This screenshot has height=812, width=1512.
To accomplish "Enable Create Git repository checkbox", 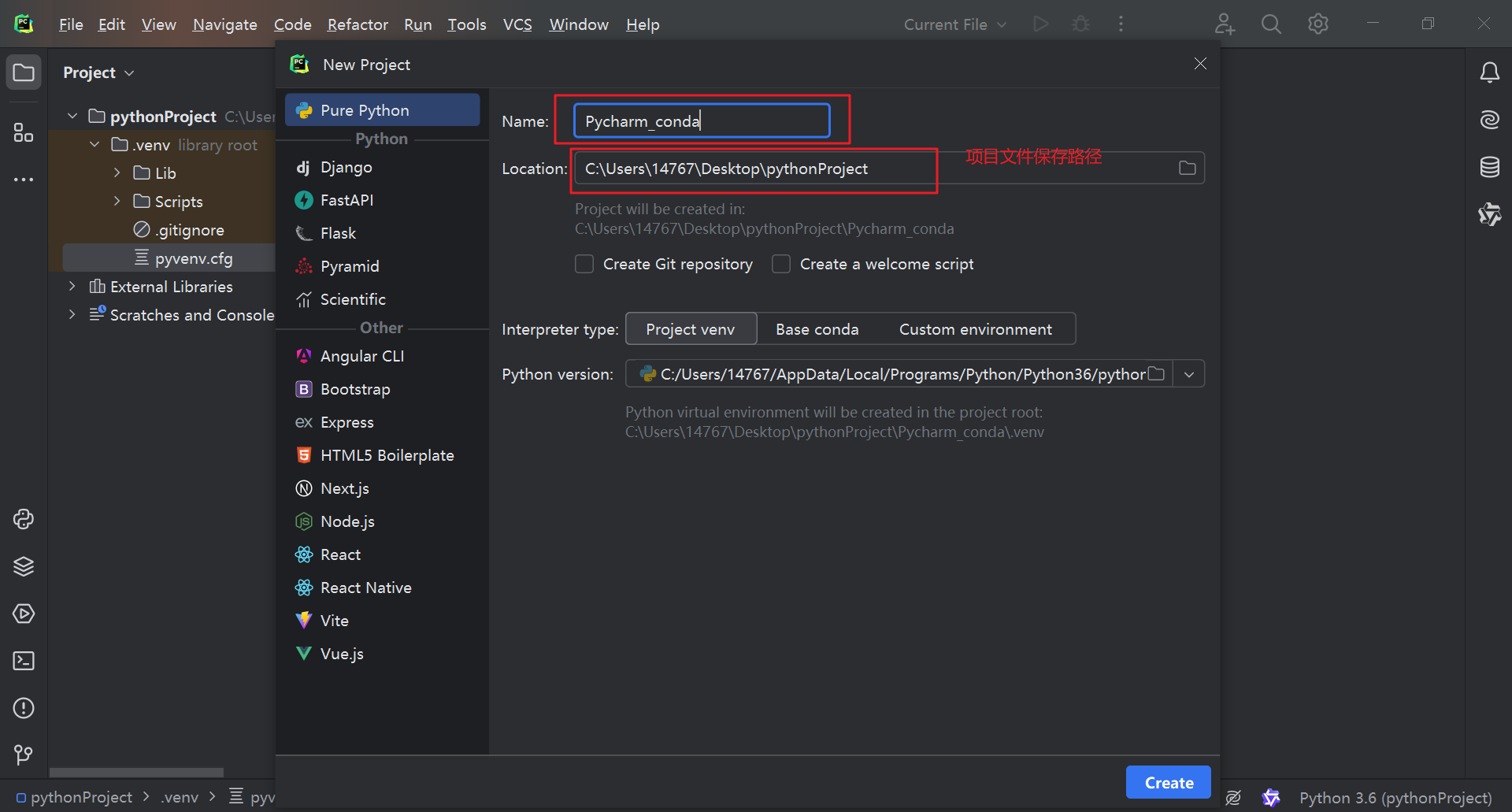I will coord(584,264).
